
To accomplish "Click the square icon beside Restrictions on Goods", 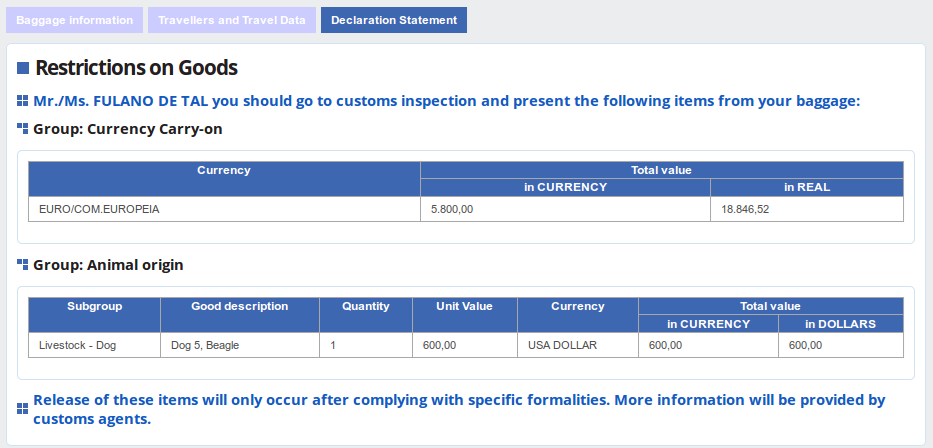I will 23,69.
